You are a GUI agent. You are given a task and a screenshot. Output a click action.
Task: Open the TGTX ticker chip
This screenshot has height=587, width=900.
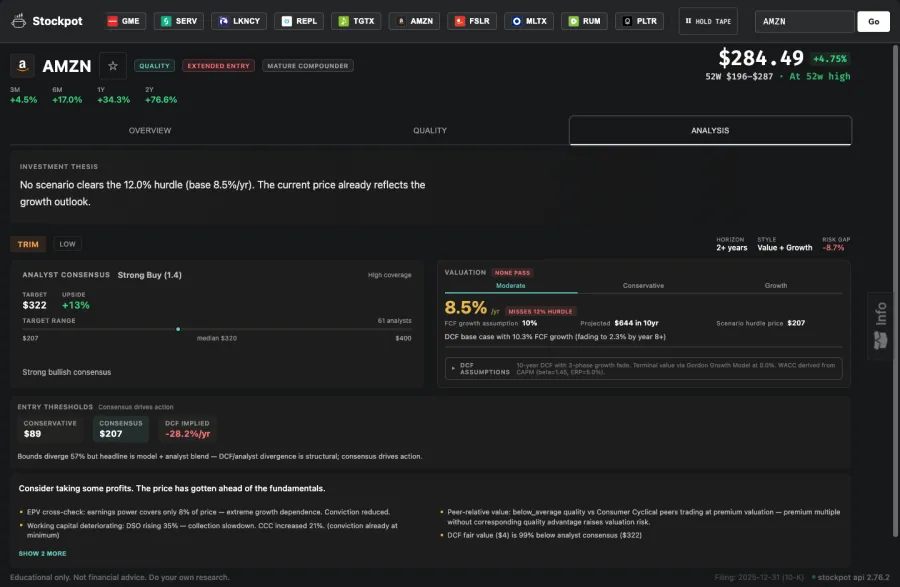click(356, 21)
